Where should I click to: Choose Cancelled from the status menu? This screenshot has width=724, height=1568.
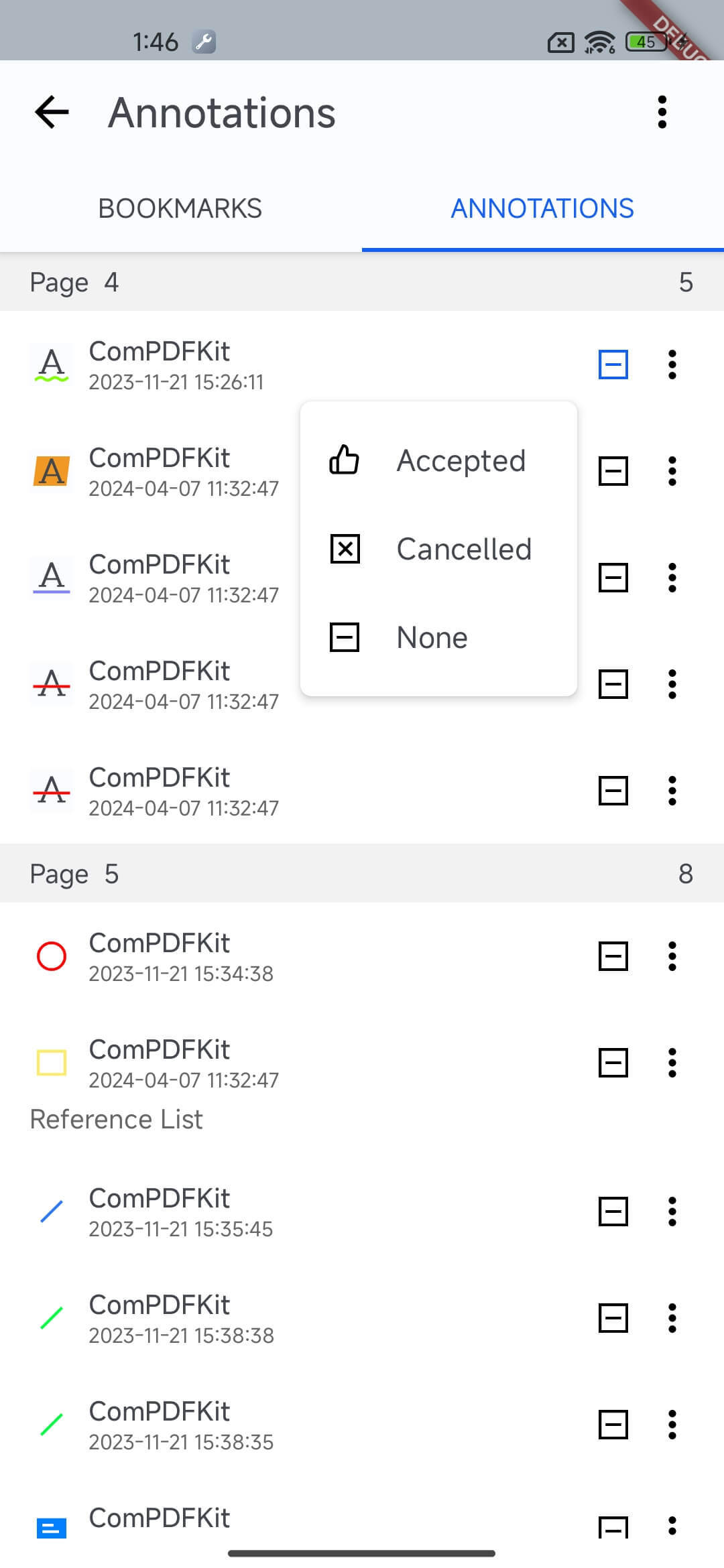(x=438, y=549)
